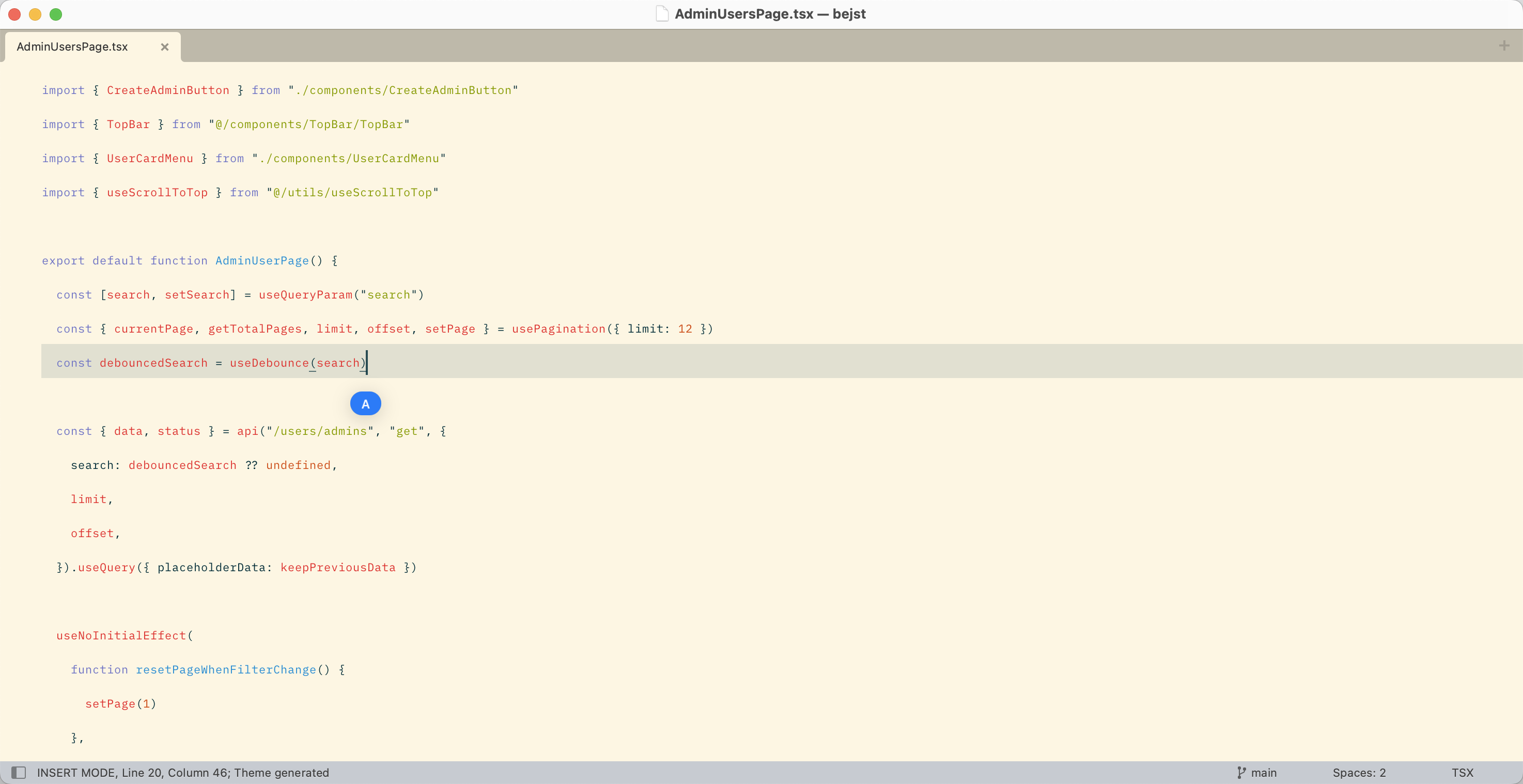Click the useScrollToTop import name

tap(157, 192)
